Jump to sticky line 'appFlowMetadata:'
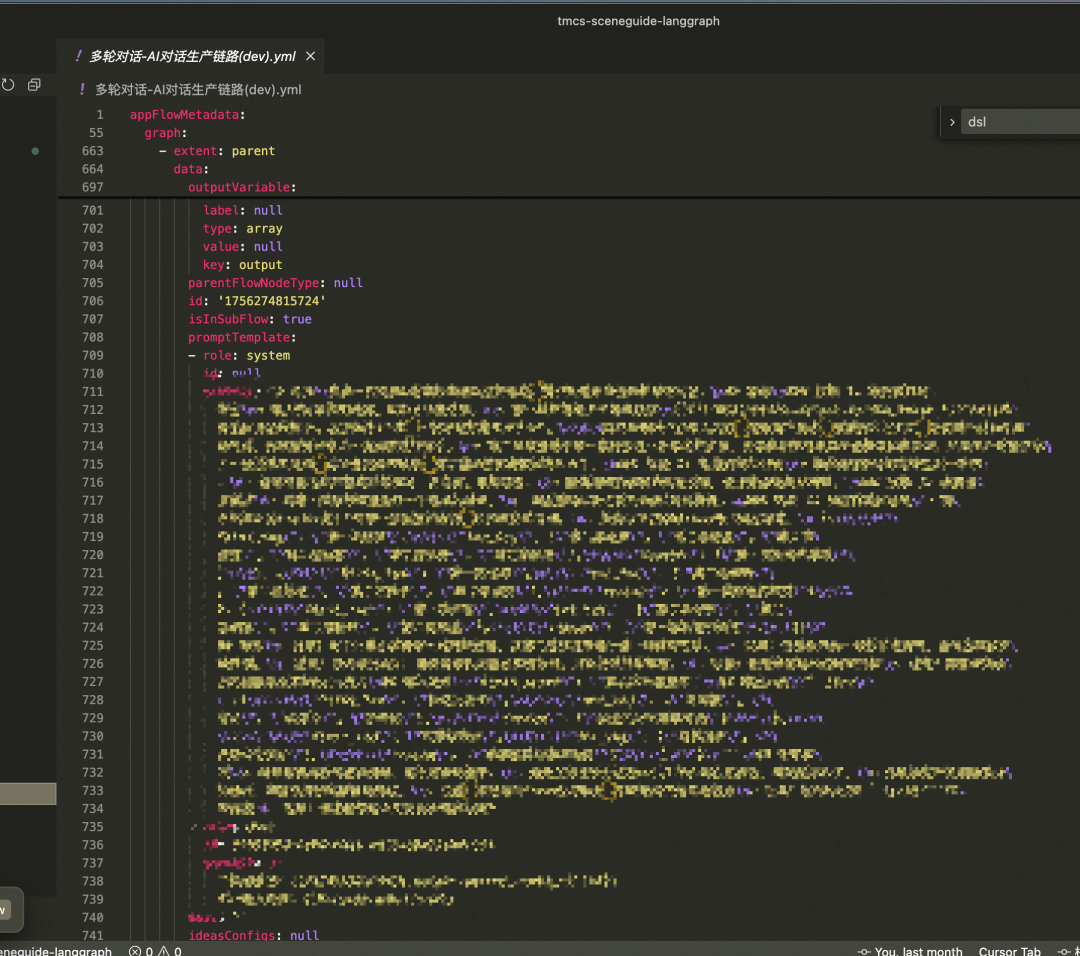 [187, 115]
